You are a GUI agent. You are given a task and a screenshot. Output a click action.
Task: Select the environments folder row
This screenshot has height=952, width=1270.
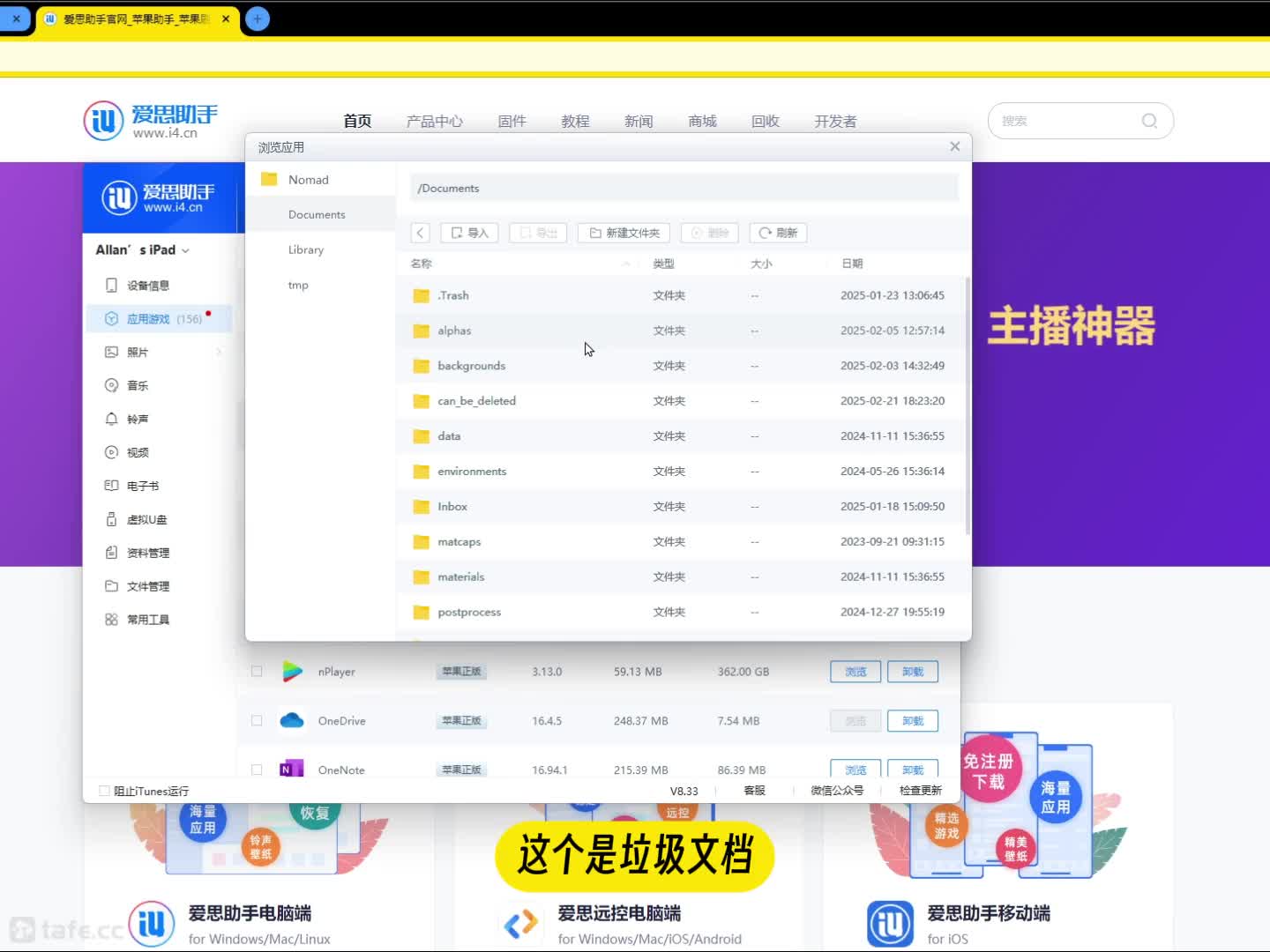pyautogui.click(x=681, y=472)
